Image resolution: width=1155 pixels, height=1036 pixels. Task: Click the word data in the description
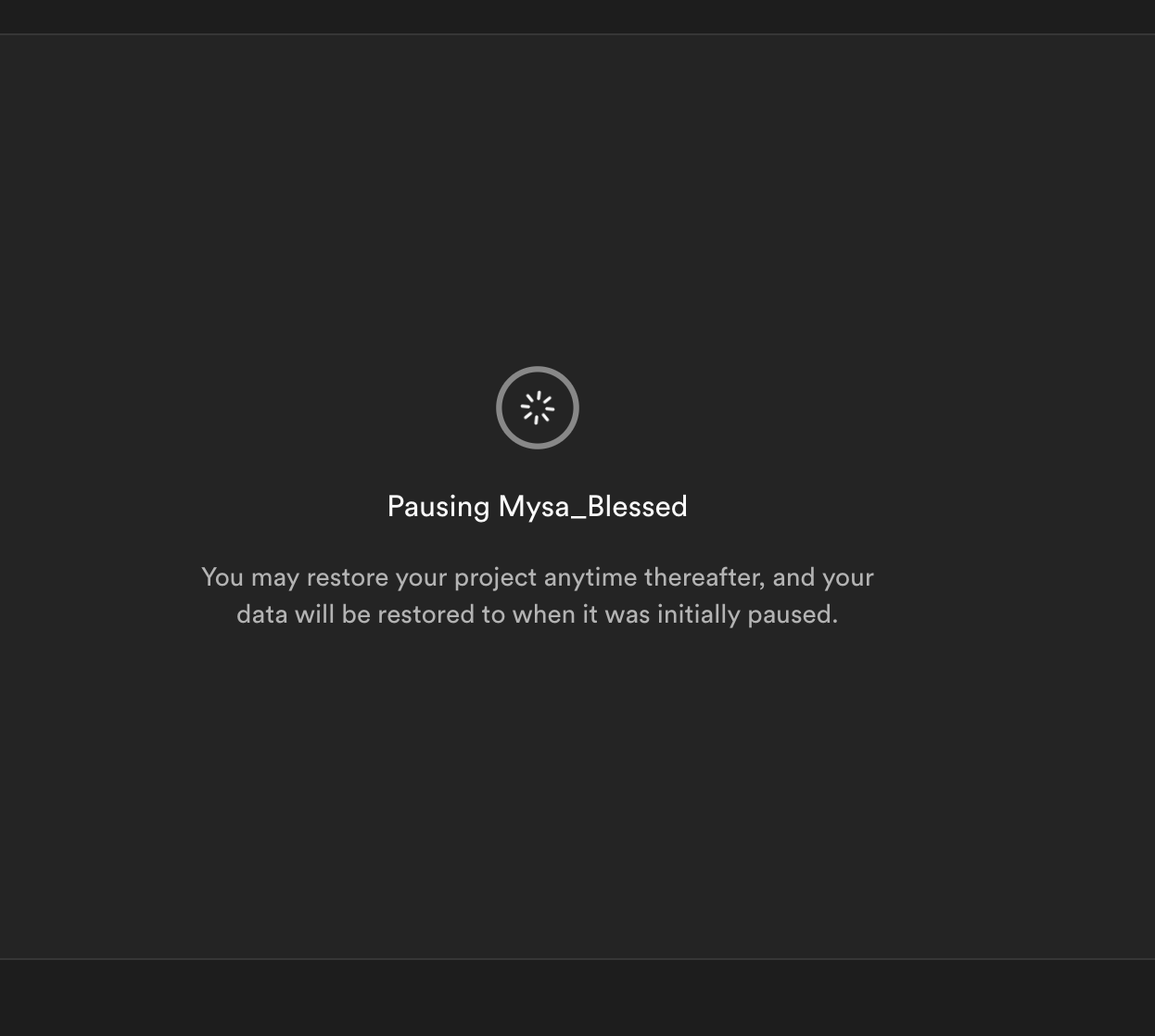click(x=262, y=614)
